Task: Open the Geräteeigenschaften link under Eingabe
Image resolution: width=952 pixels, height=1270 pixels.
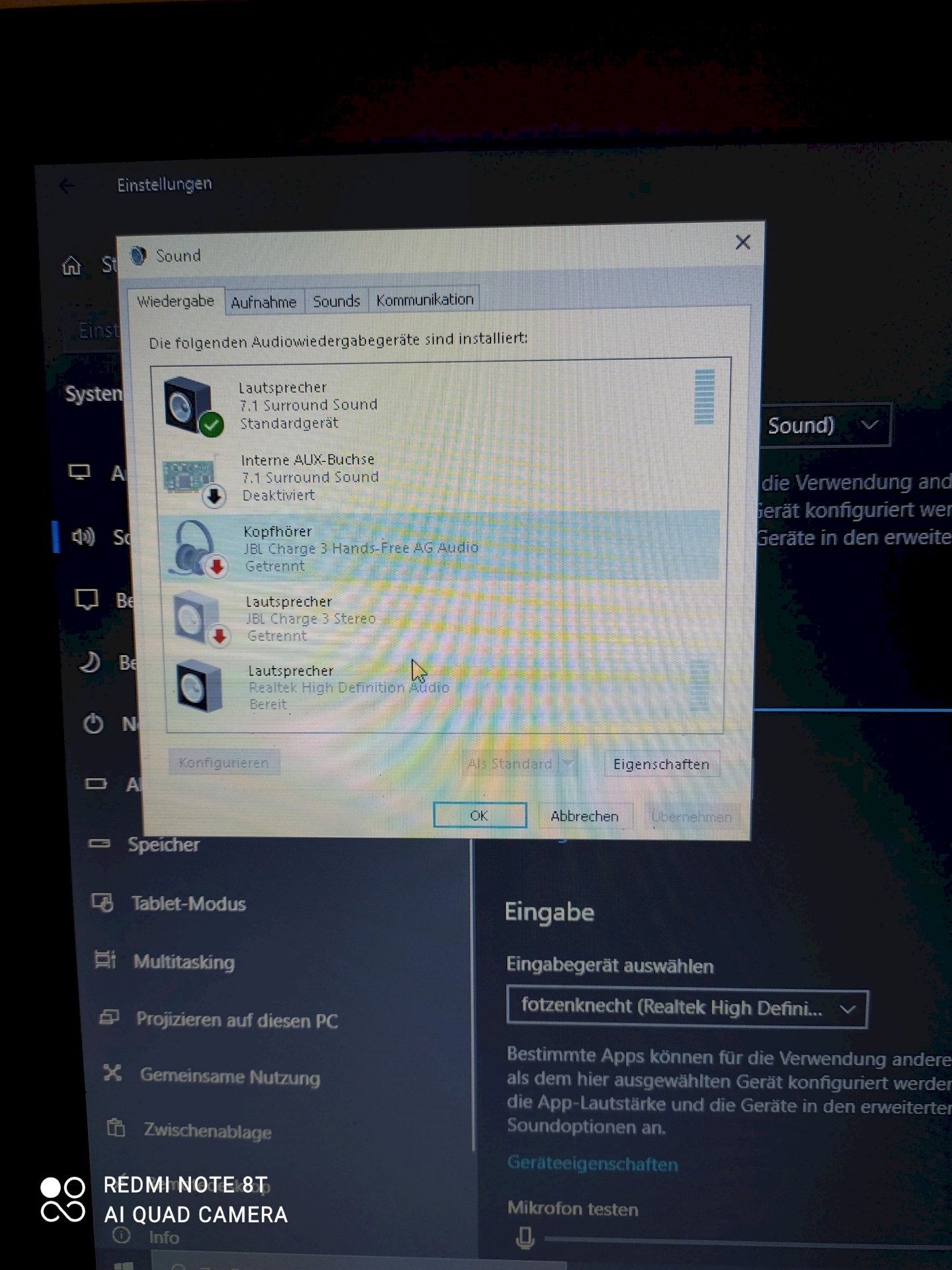Action: coord(592,1164)
